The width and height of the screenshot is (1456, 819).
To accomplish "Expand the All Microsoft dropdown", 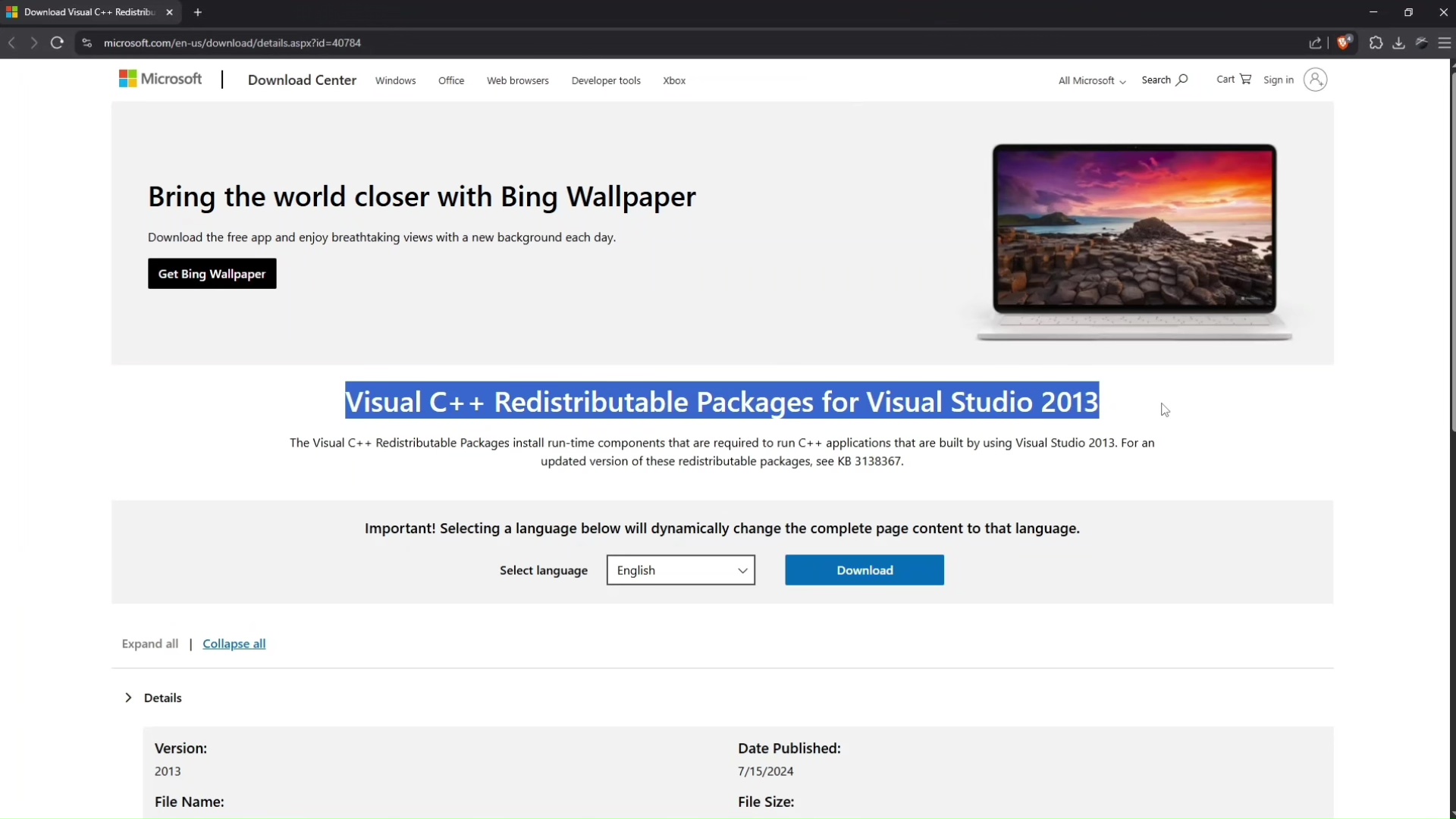I will pos(1092,80).
